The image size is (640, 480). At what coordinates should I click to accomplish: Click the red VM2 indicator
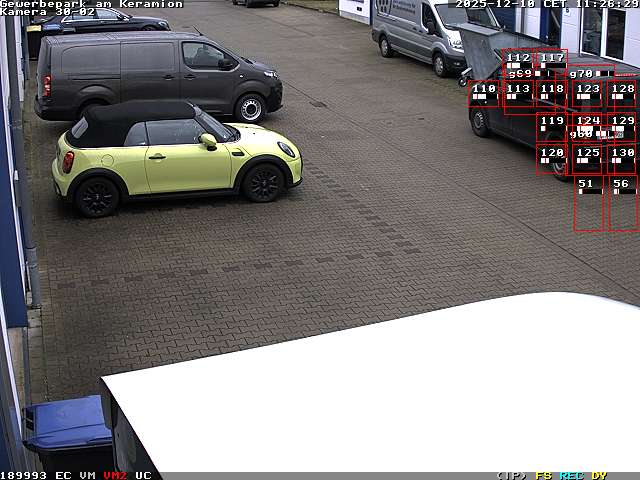click(x=115, y=475)
